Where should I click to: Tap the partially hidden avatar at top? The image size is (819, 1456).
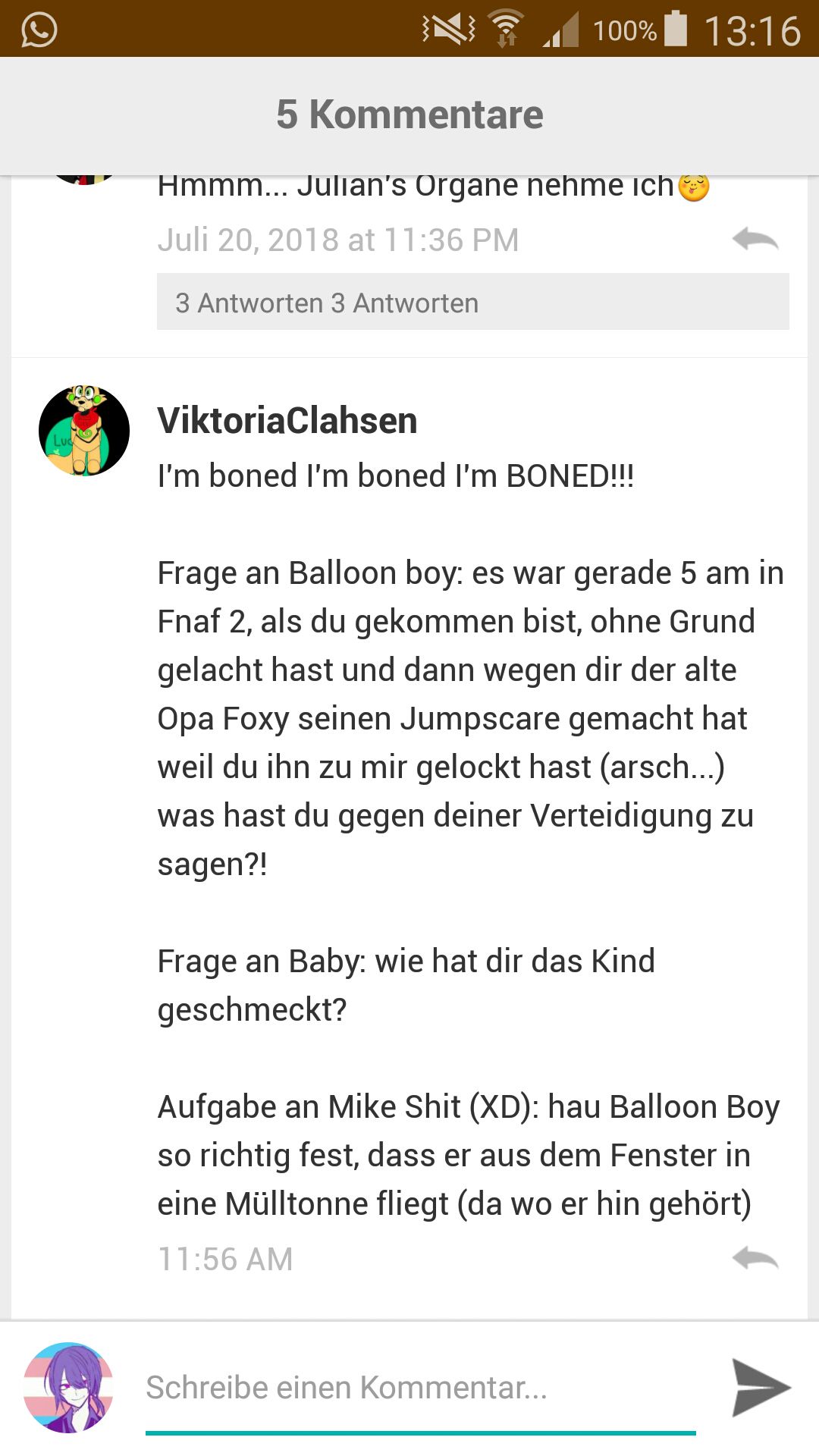pos(84,180)
